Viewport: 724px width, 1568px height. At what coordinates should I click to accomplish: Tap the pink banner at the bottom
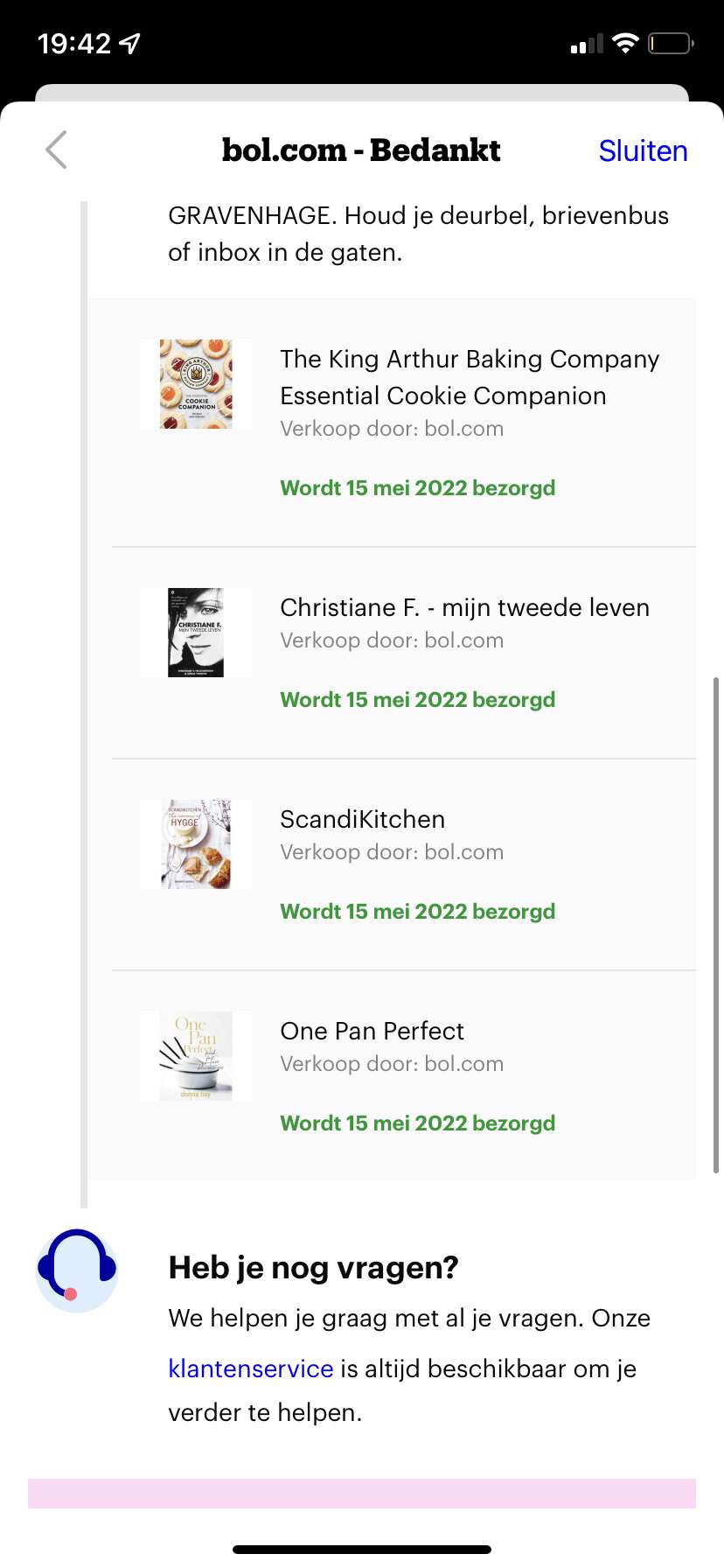[362, 1494]
